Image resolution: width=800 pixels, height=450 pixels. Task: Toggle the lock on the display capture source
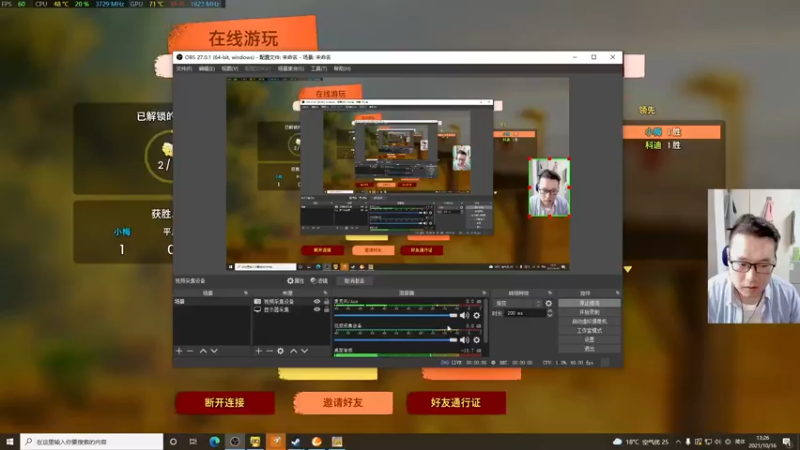pyautogui.click(x=327, y=309)
